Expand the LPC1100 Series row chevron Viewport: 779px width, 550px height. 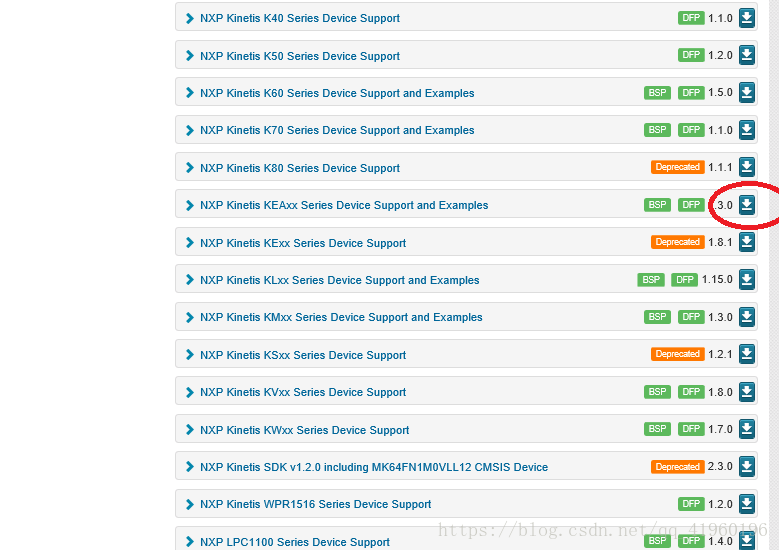tap(189, 542)
